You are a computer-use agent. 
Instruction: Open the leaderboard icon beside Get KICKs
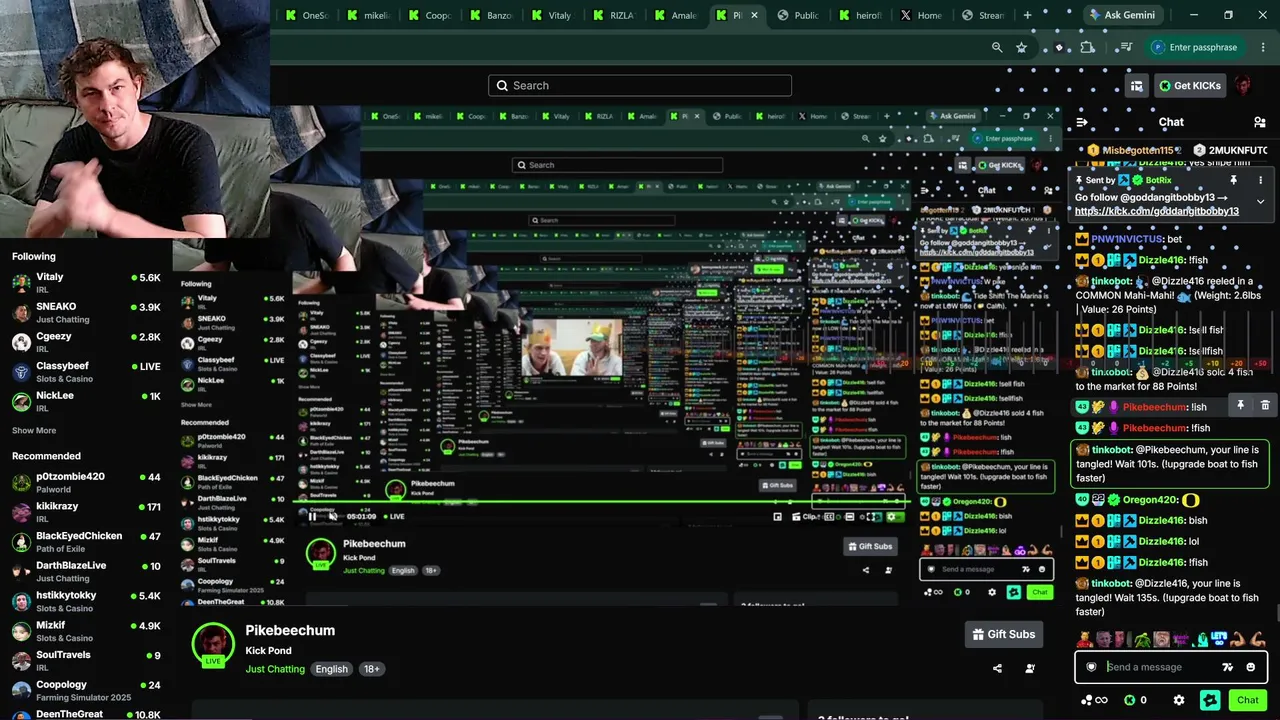point(1137,86)
